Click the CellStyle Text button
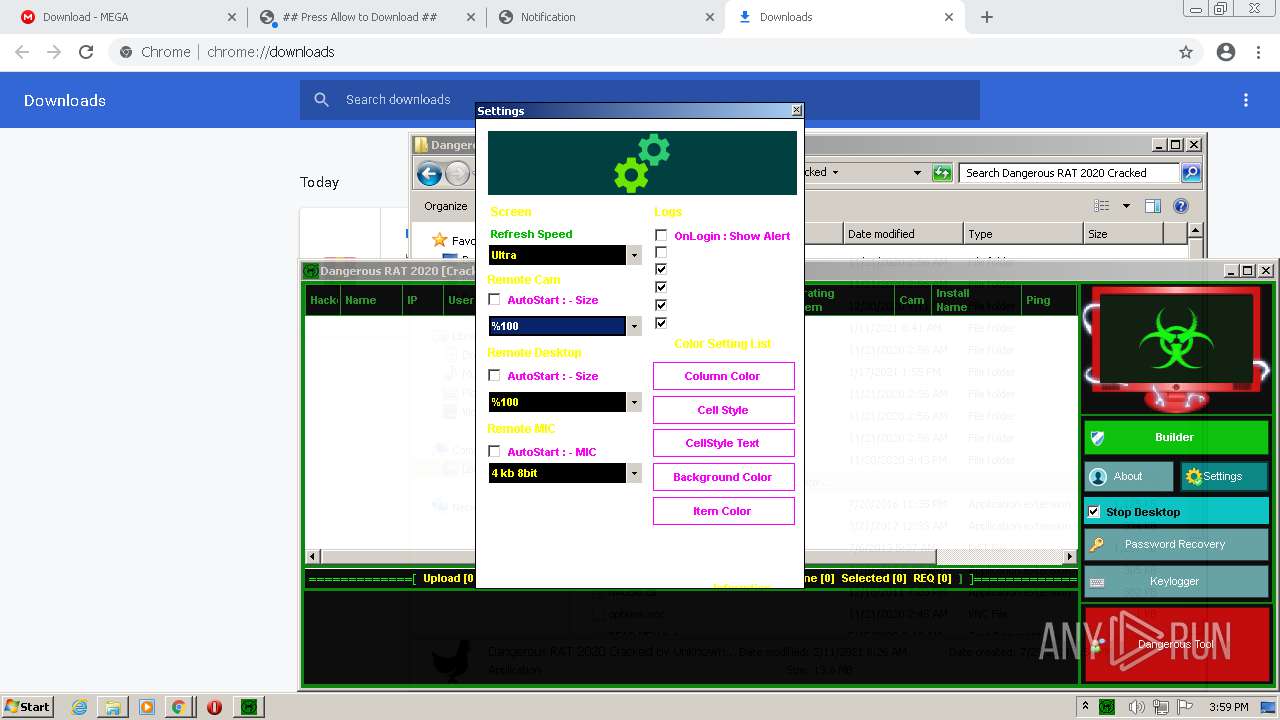1280x720 pixels. [x=723, y=443]
